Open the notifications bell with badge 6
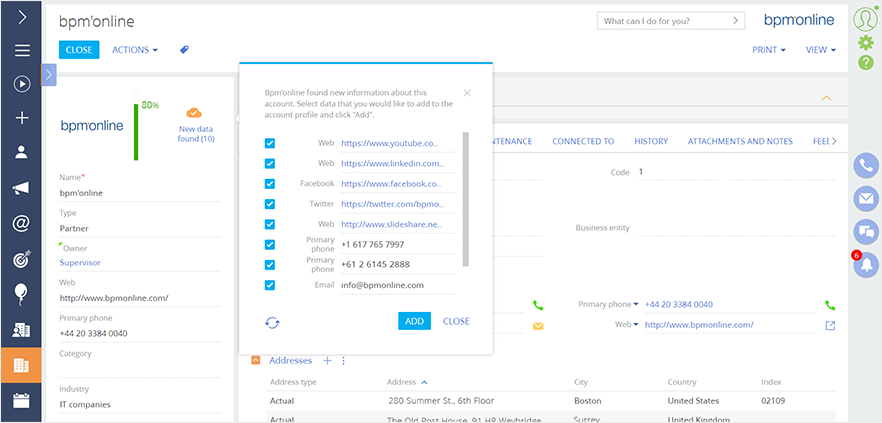 pos(866,264)
